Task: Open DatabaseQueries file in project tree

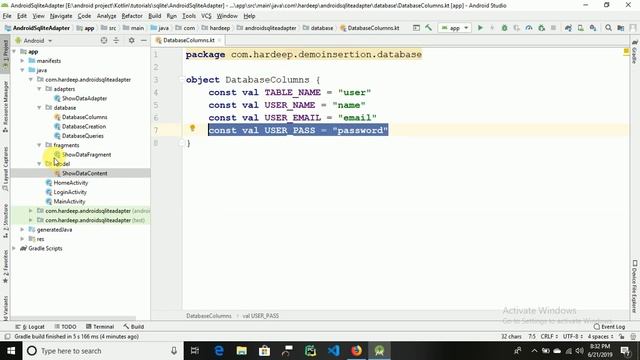Action: click(83, 136)
